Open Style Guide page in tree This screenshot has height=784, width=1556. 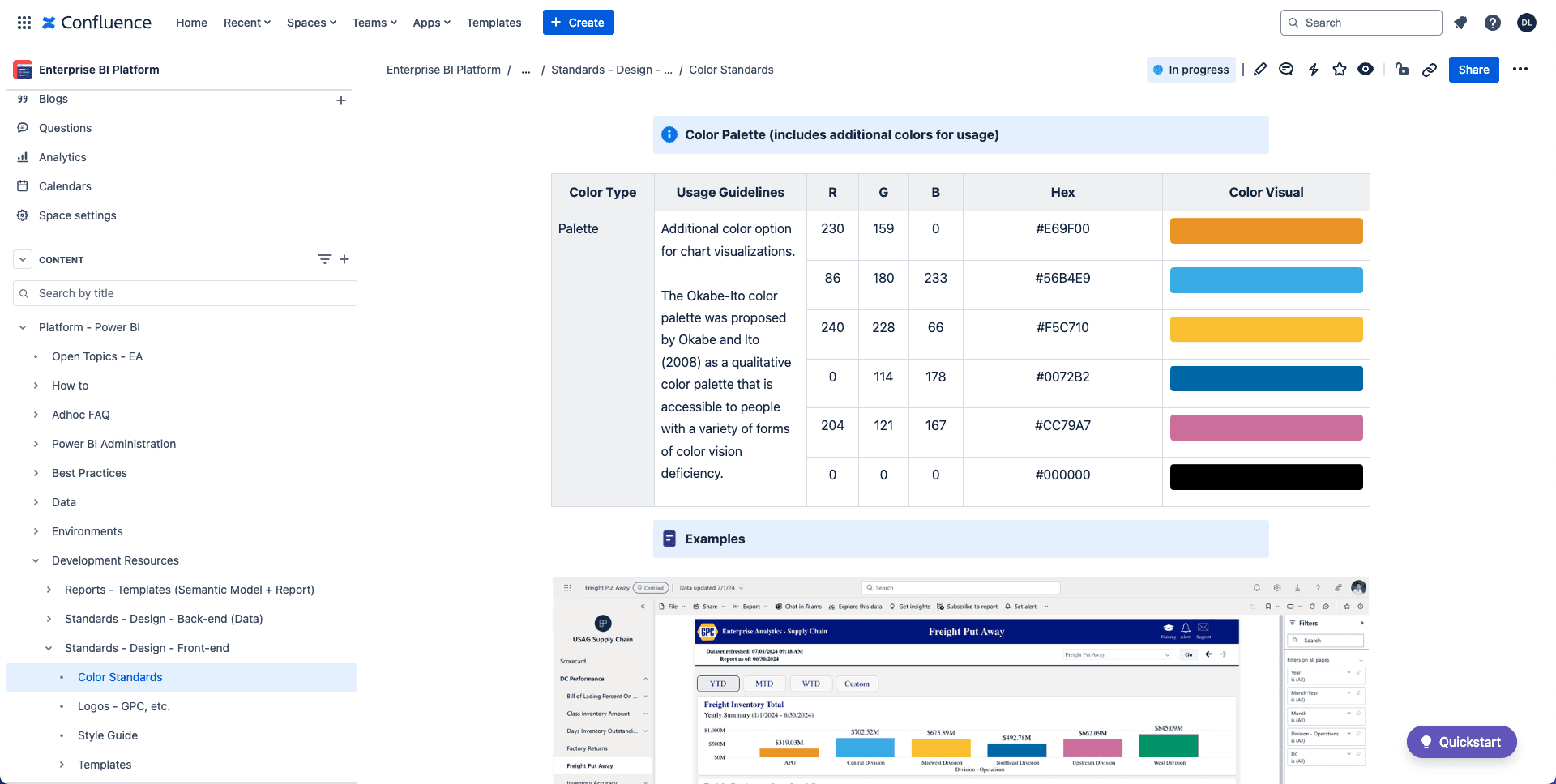(108, 735)
